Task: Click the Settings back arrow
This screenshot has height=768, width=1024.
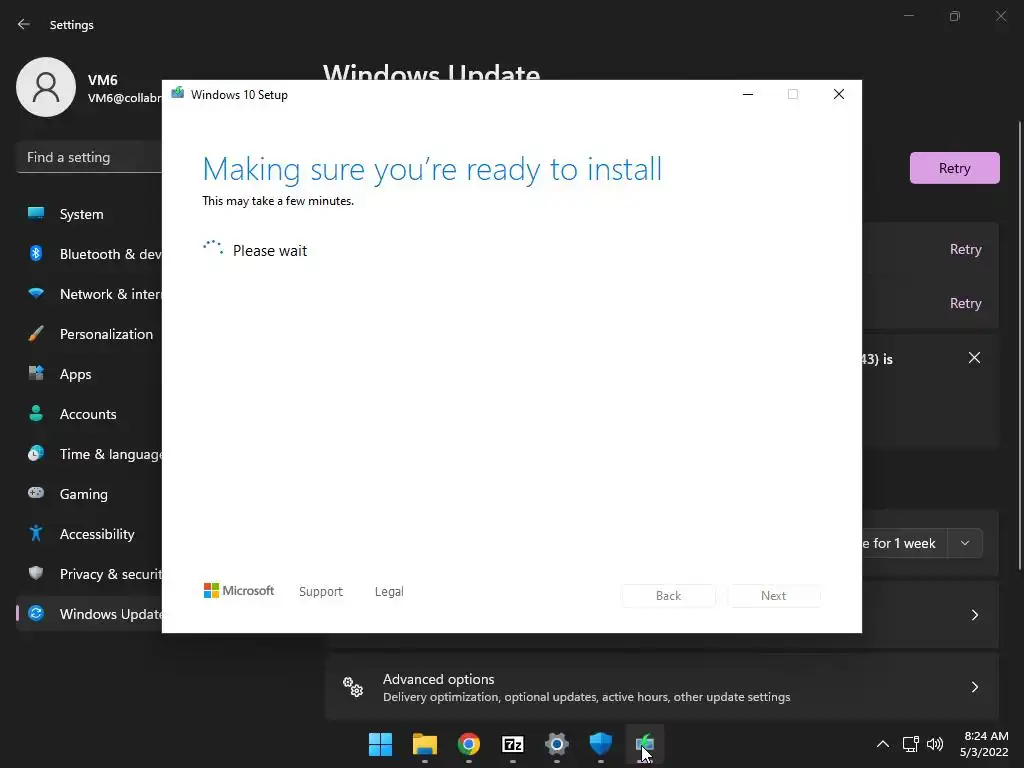Action: coord(24,24)
